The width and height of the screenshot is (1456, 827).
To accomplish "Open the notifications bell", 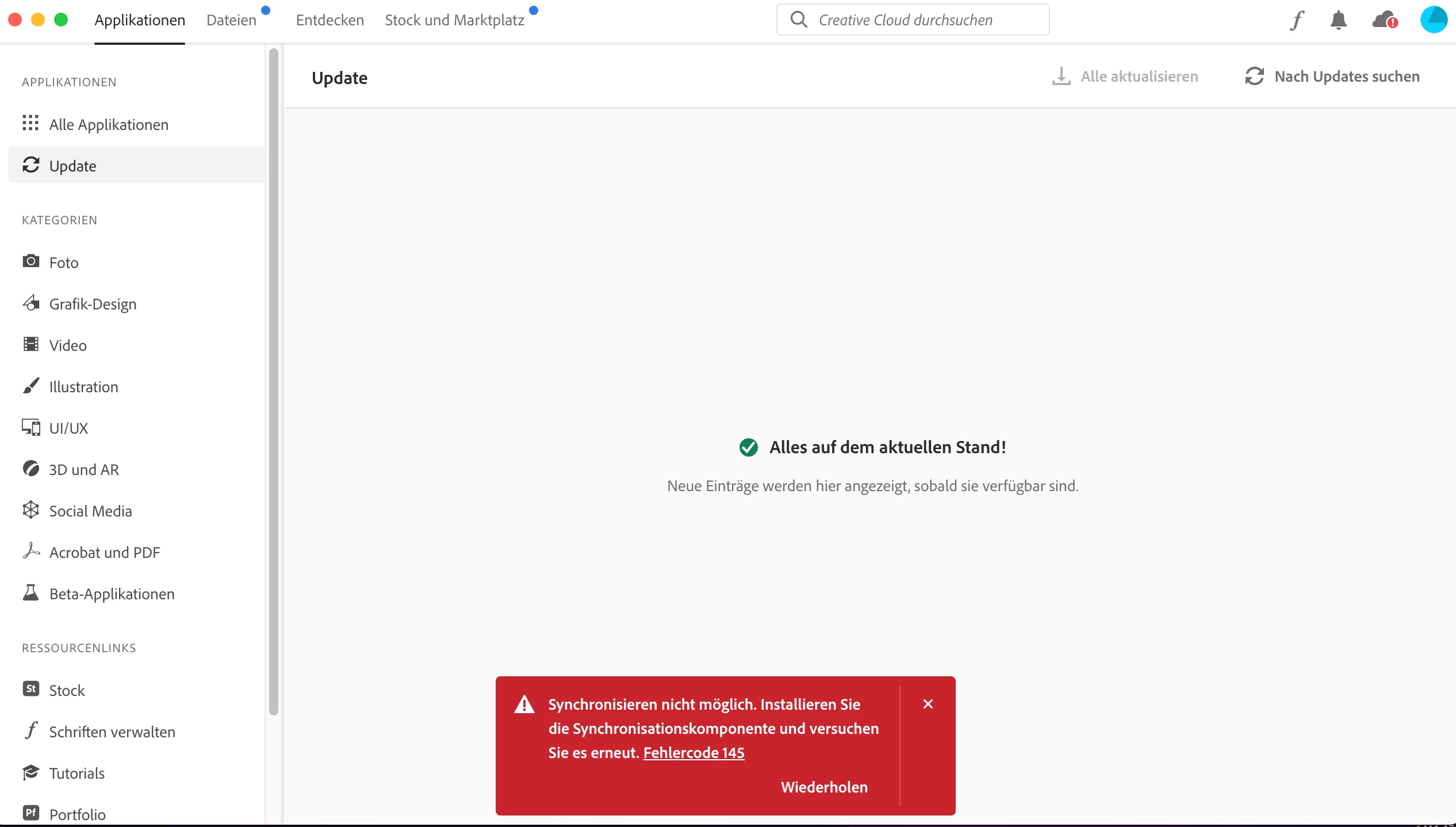I will pos(1339,20).
